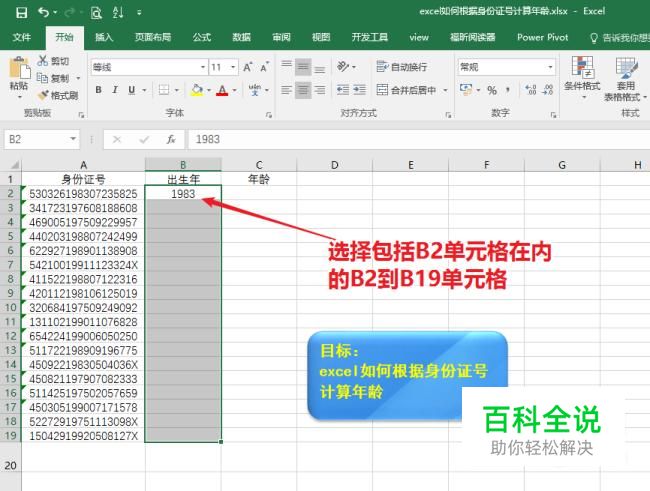Click the 自动换行 wrap text button
The height and width of the screenshot is (491, 650).
[x=402, y=67]
